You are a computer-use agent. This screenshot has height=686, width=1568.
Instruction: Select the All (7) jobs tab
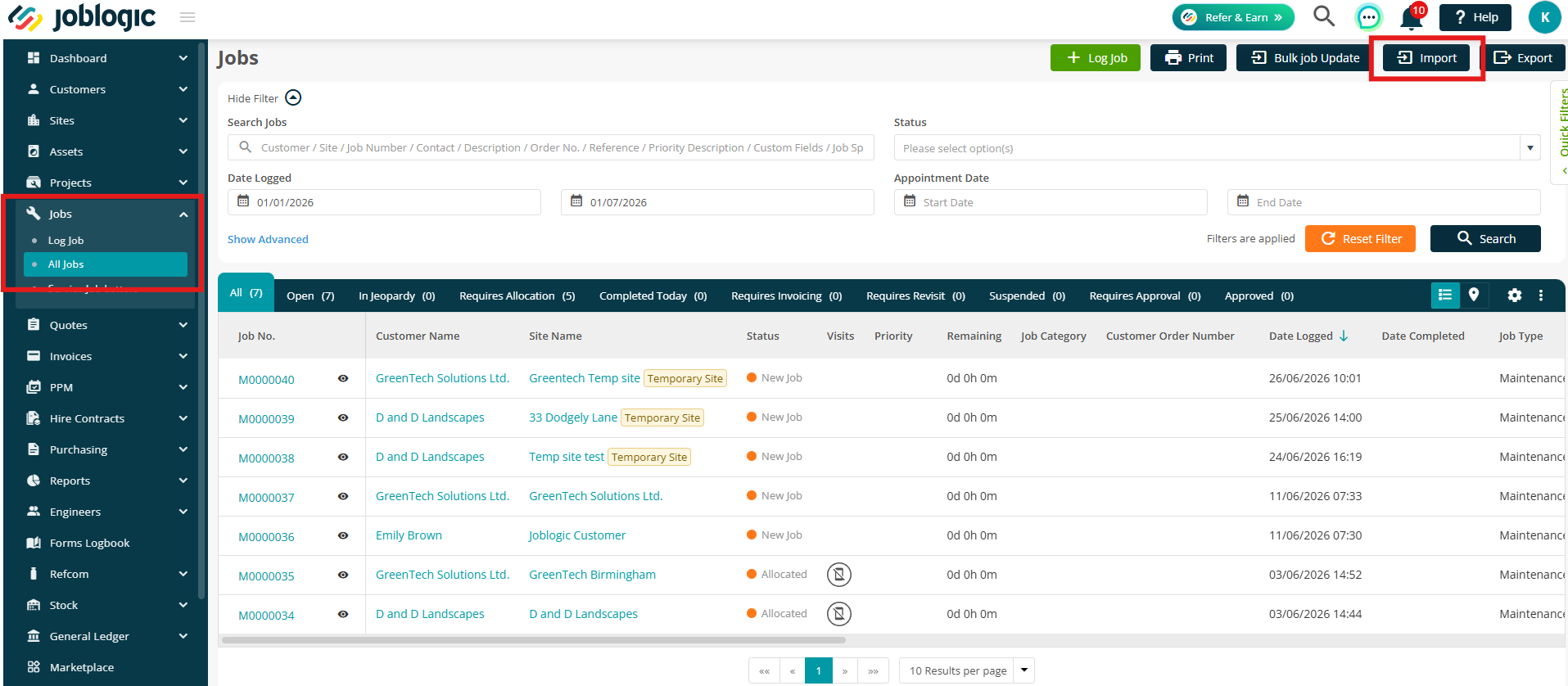coord(246,293)
